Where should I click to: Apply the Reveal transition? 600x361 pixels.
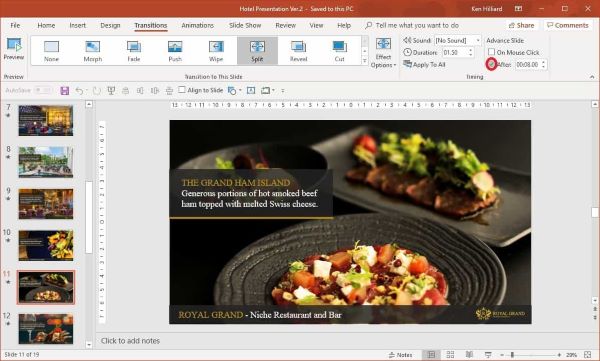coord(298,51)
